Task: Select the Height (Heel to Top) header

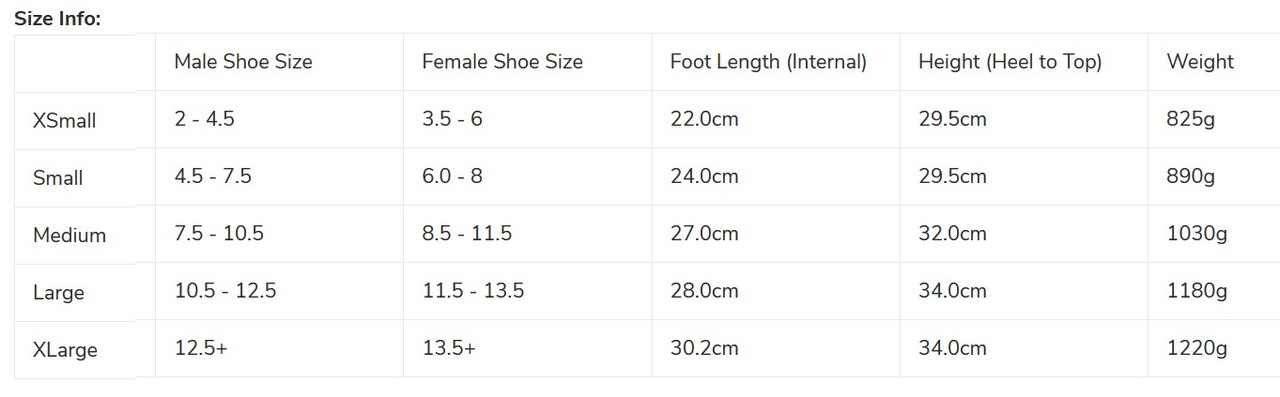Action: click(x=1010, y=62)
